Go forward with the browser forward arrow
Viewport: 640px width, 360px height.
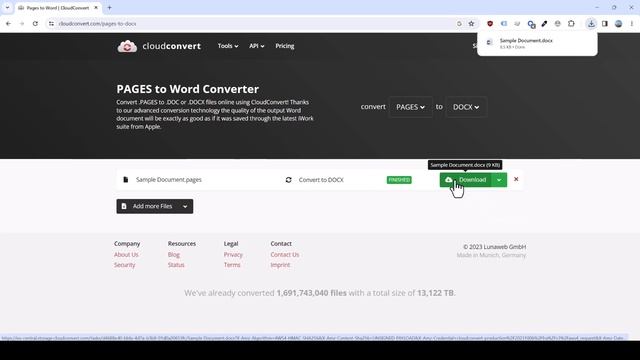[22, 24]
